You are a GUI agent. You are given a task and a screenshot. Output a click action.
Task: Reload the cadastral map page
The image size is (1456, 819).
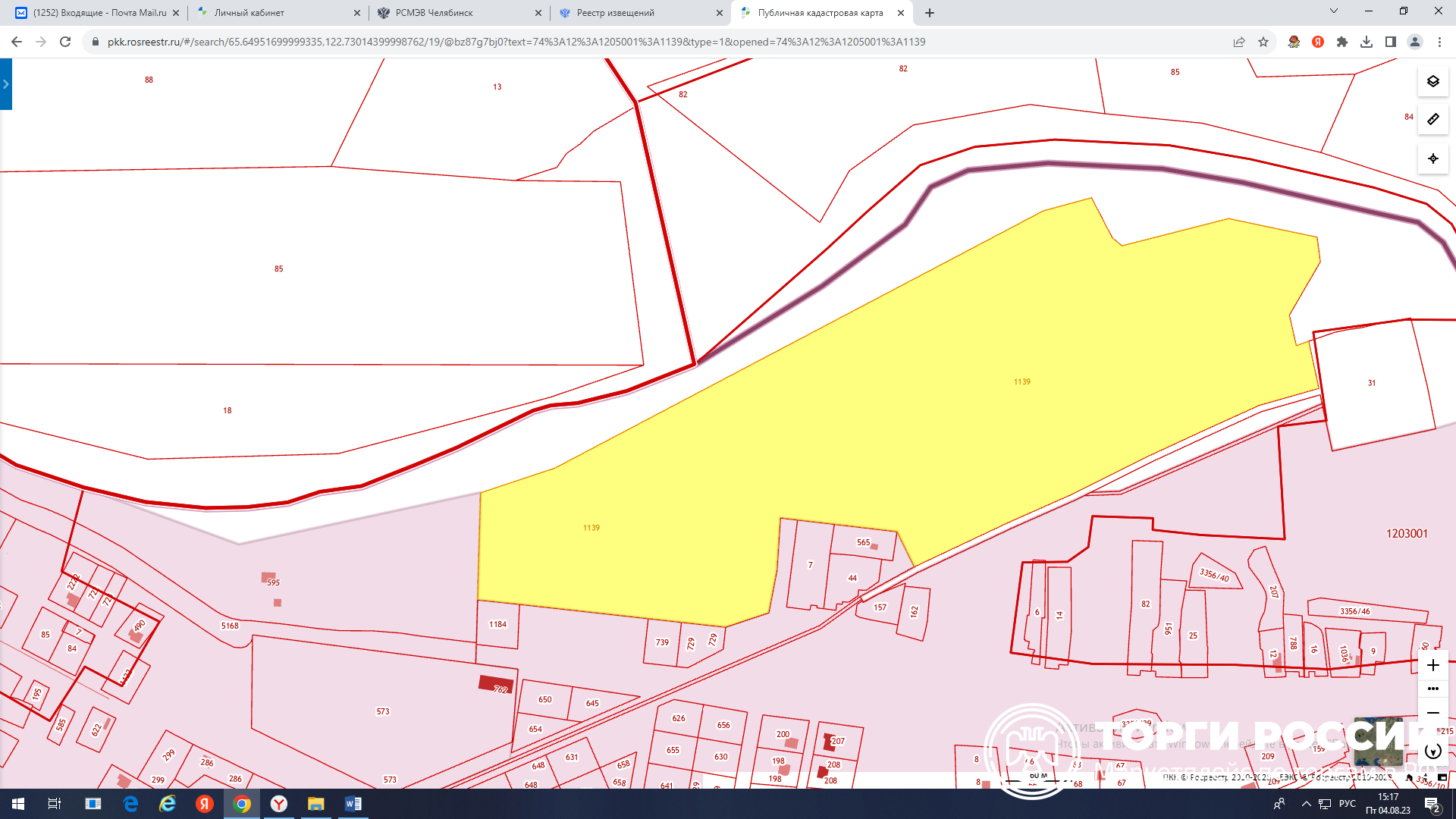point(65,42)
